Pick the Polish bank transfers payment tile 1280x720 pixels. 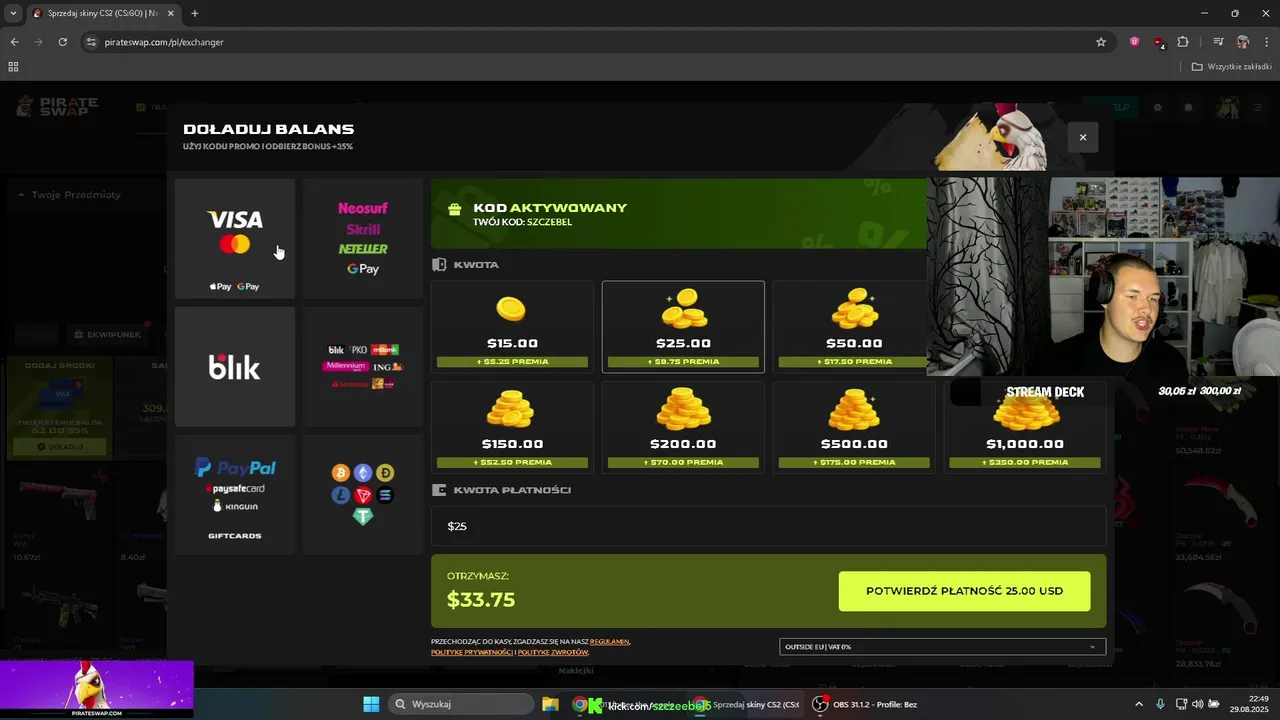(363, 367)
